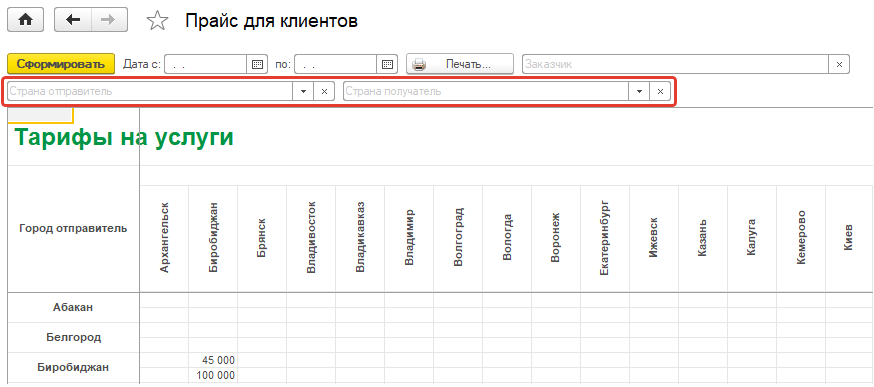Select the Казань column header

tap(703, 238)
